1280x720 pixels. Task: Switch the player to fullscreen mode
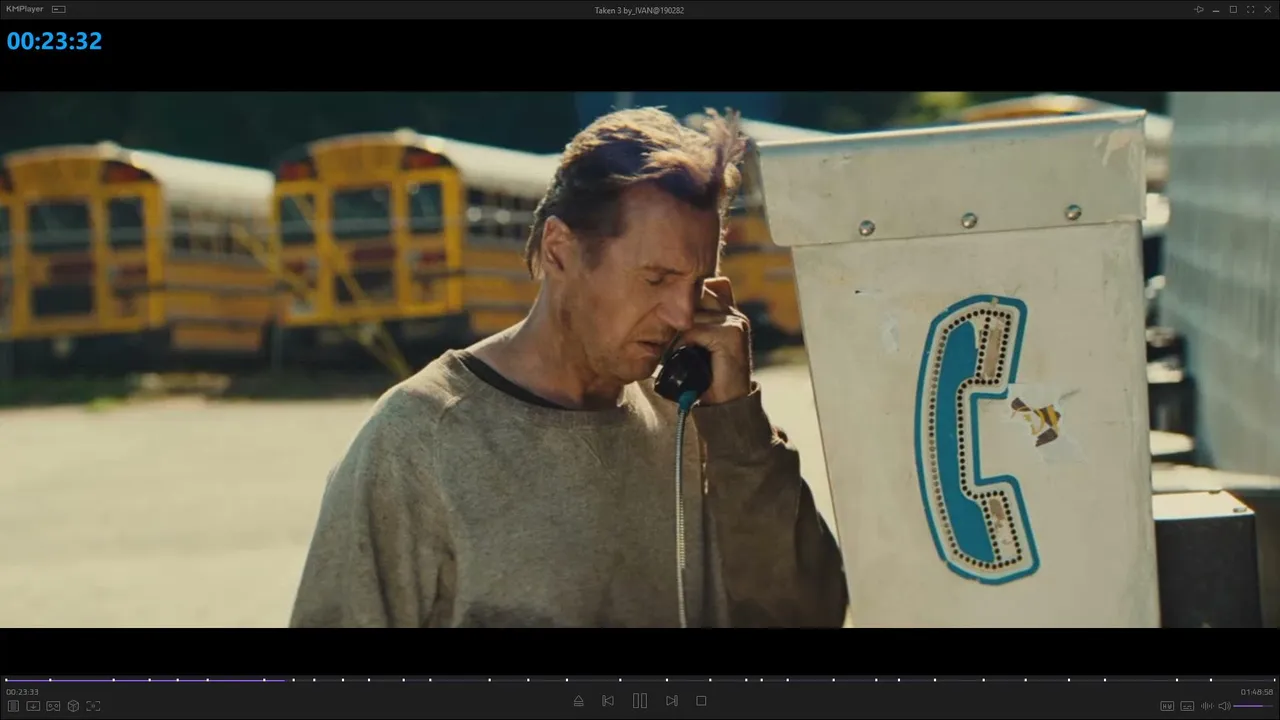click(1251, 9)
